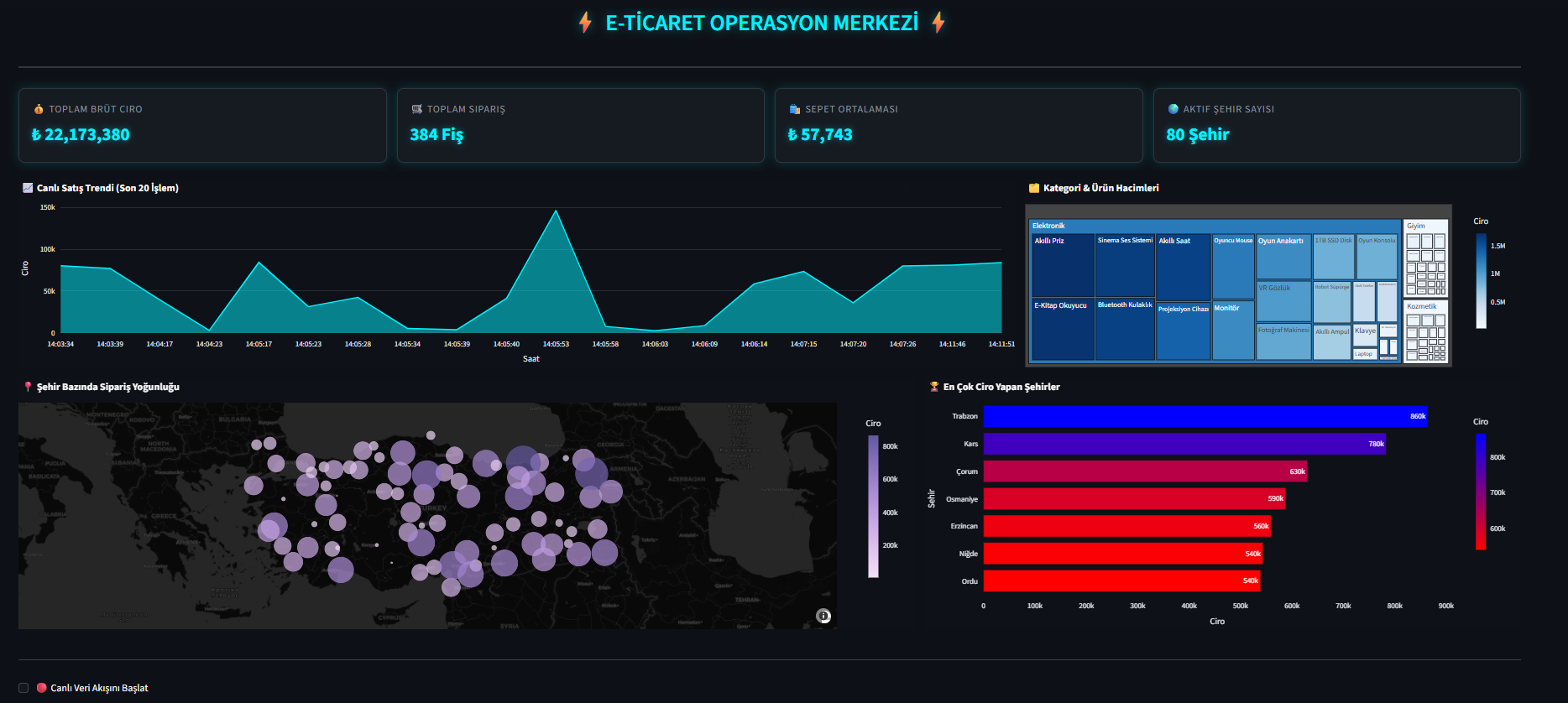Click the 150k tick on the trend chart axis
Screen dimensions: 1568x703
pyautogui.click(x=48, y=207)
